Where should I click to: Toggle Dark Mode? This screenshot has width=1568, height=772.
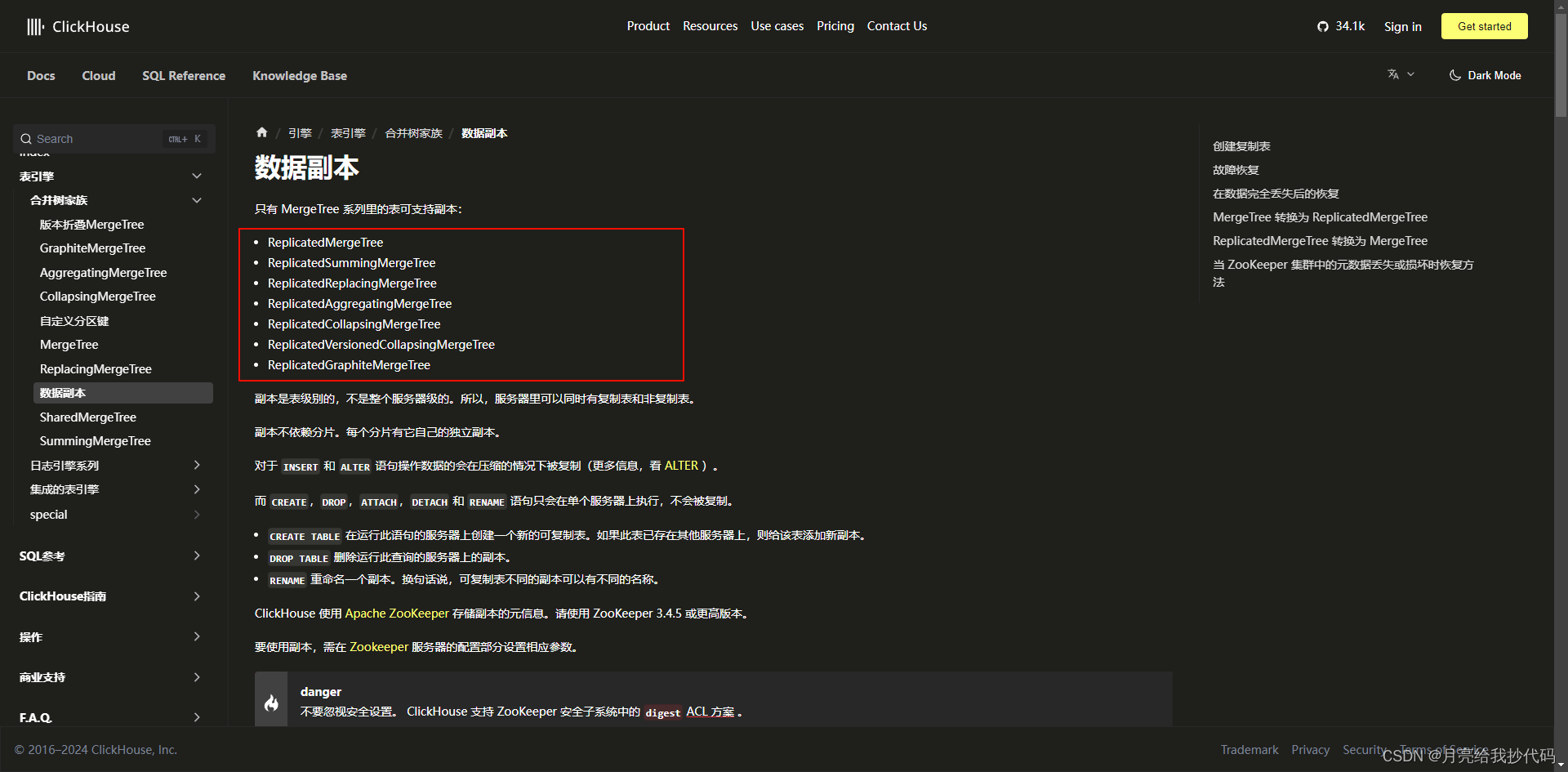pyautogui.click(x=1486, y=75)
